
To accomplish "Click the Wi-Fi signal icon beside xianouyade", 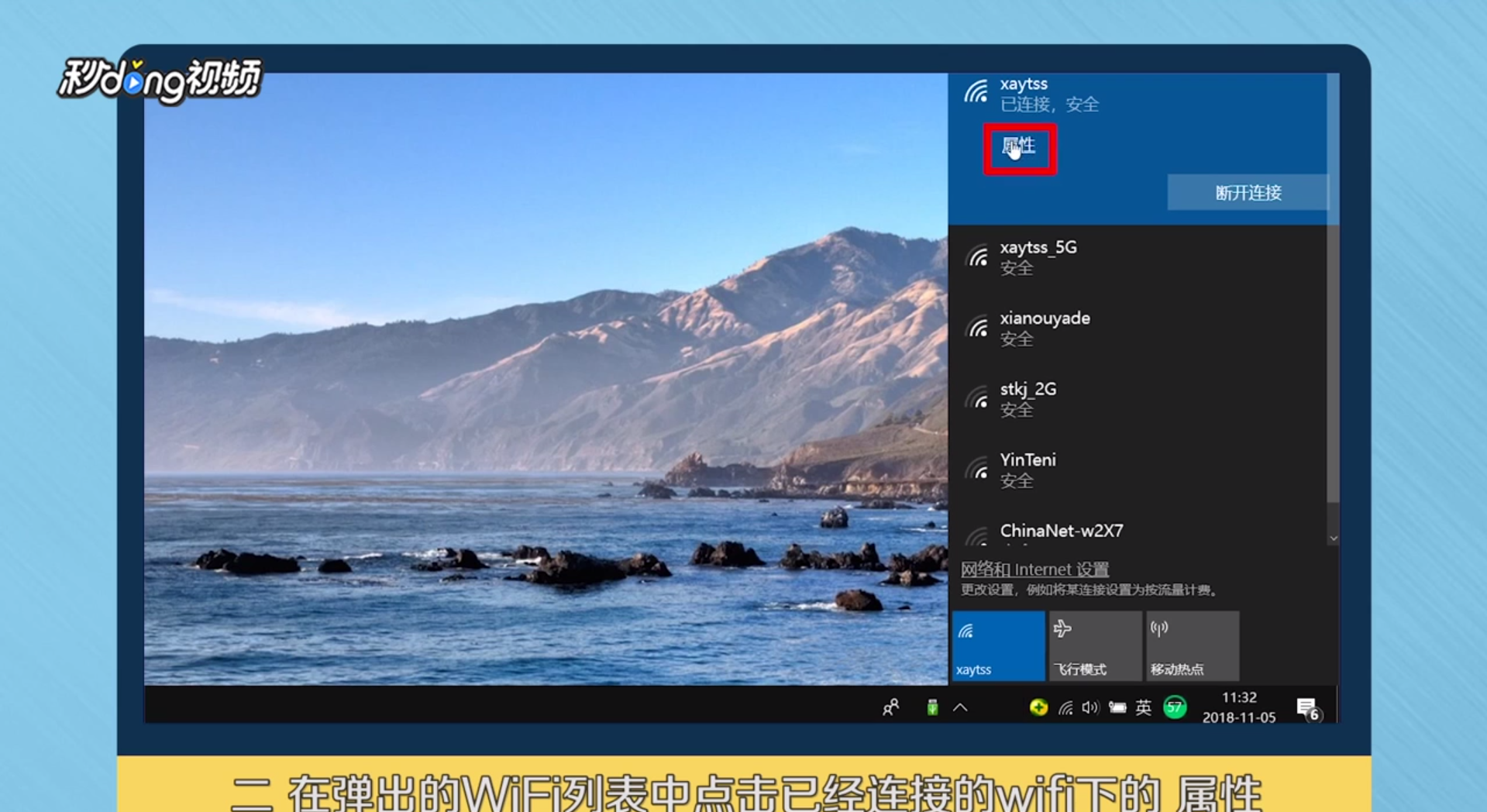I will click(x=977, y=328).
